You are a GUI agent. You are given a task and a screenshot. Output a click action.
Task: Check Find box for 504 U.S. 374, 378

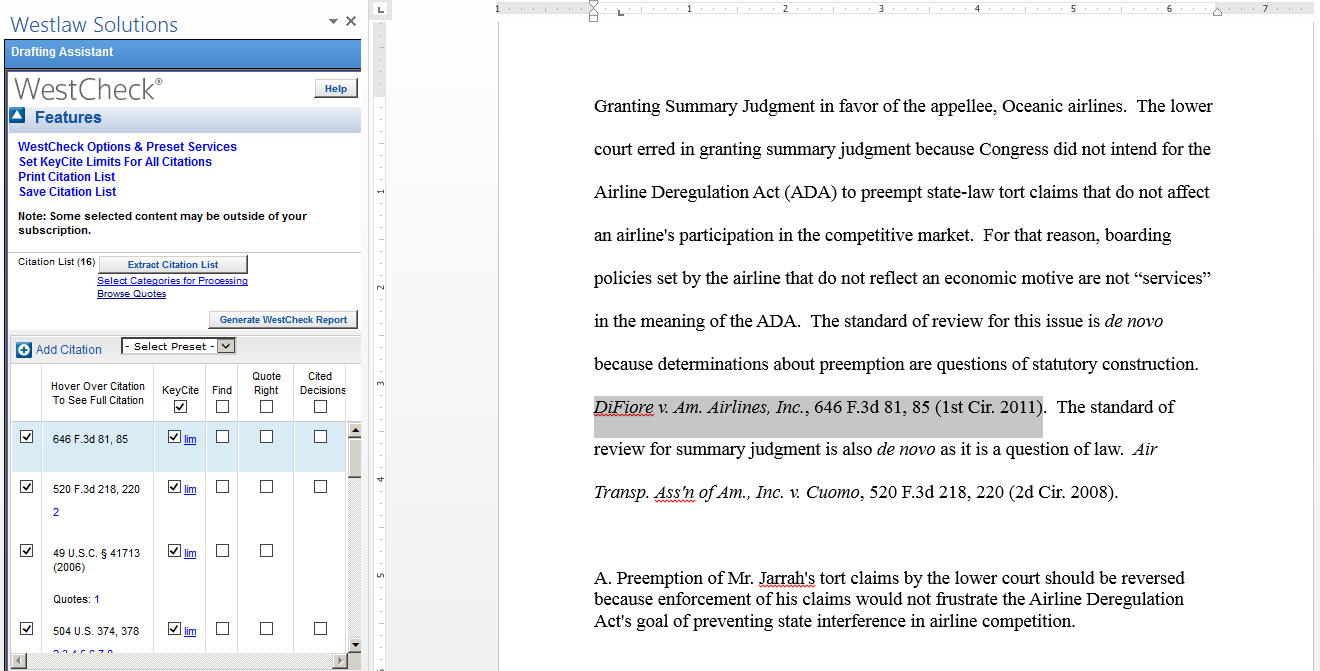[222, 628]
